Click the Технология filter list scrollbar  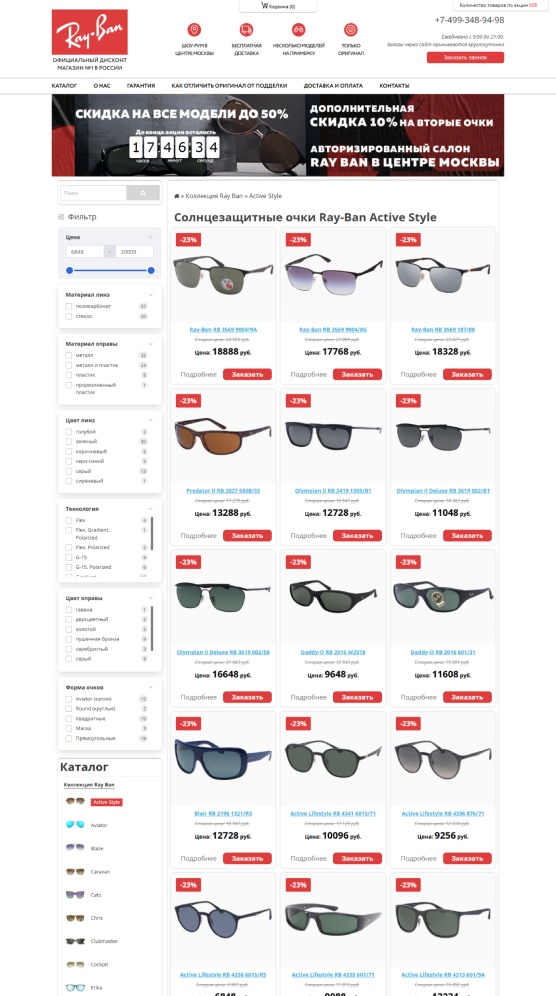152,532
